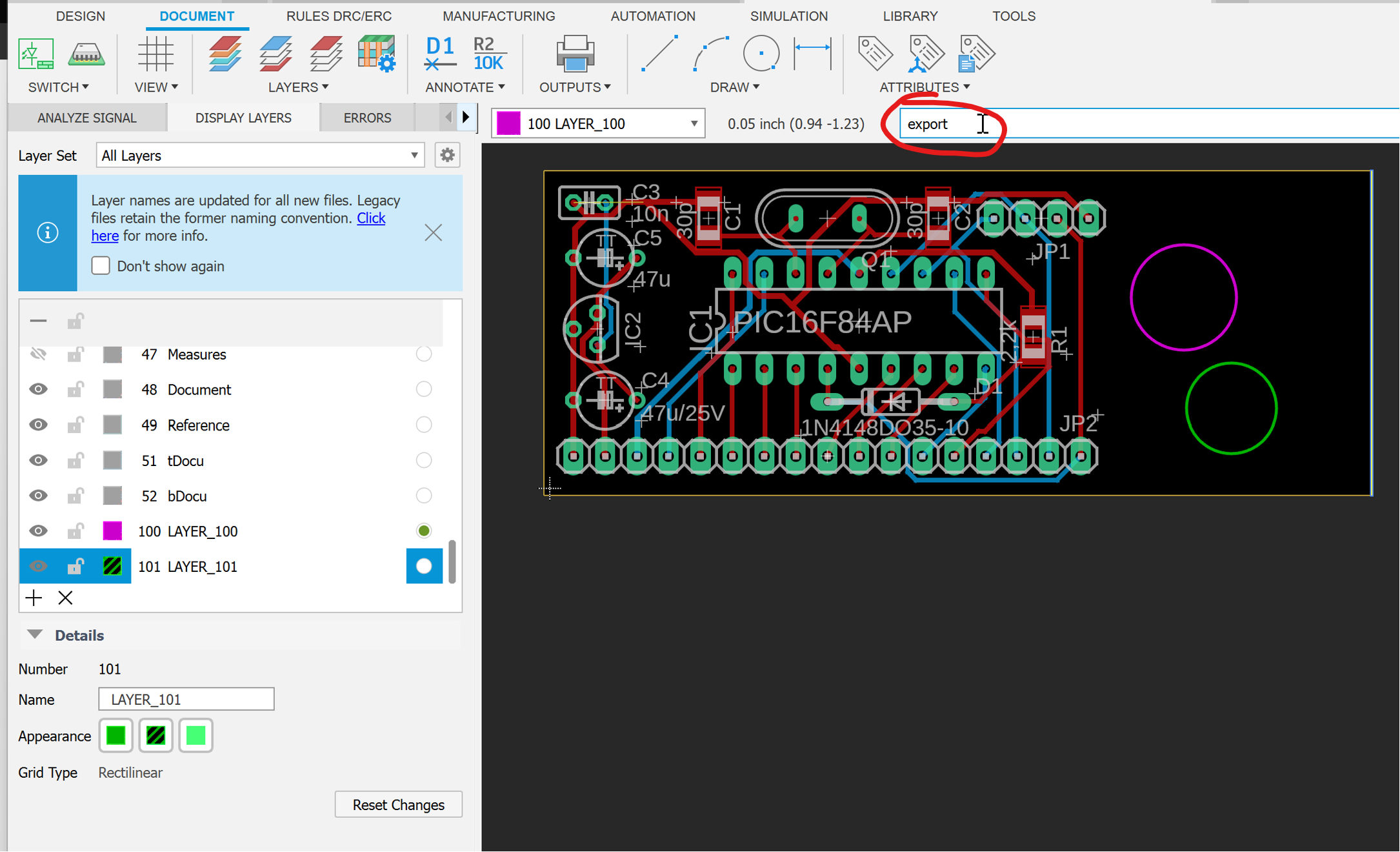Click the first tag Attributes icon
The image size is (1400, 852).
[x=875, y=54]
